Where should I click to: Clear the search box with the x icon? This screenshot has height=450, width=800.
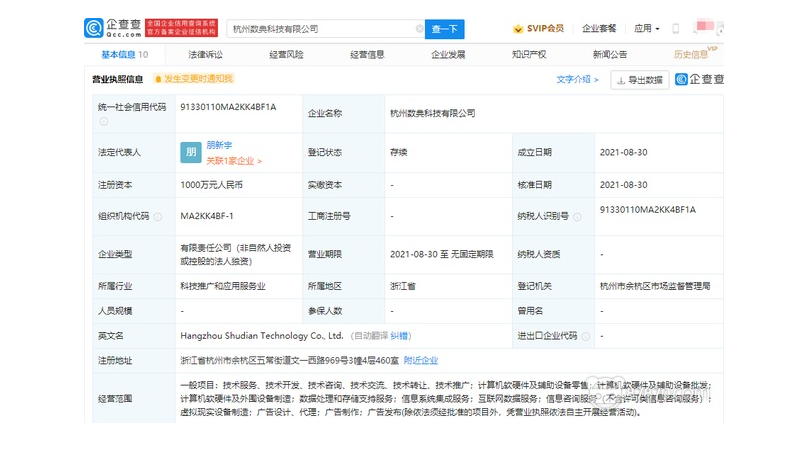click(x=419, y=29)
